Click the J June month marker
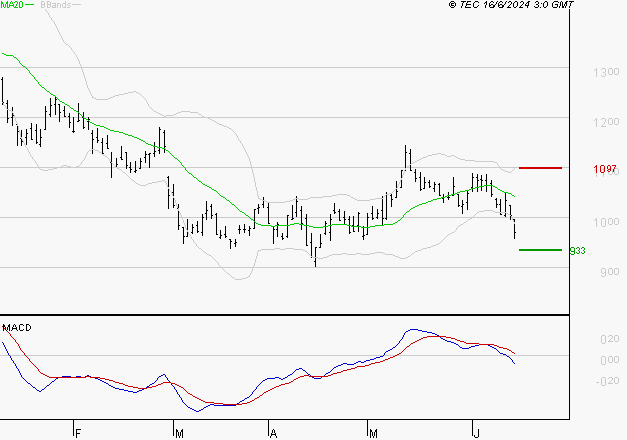This screenshot has height=440, width=627. pos(476,434)
